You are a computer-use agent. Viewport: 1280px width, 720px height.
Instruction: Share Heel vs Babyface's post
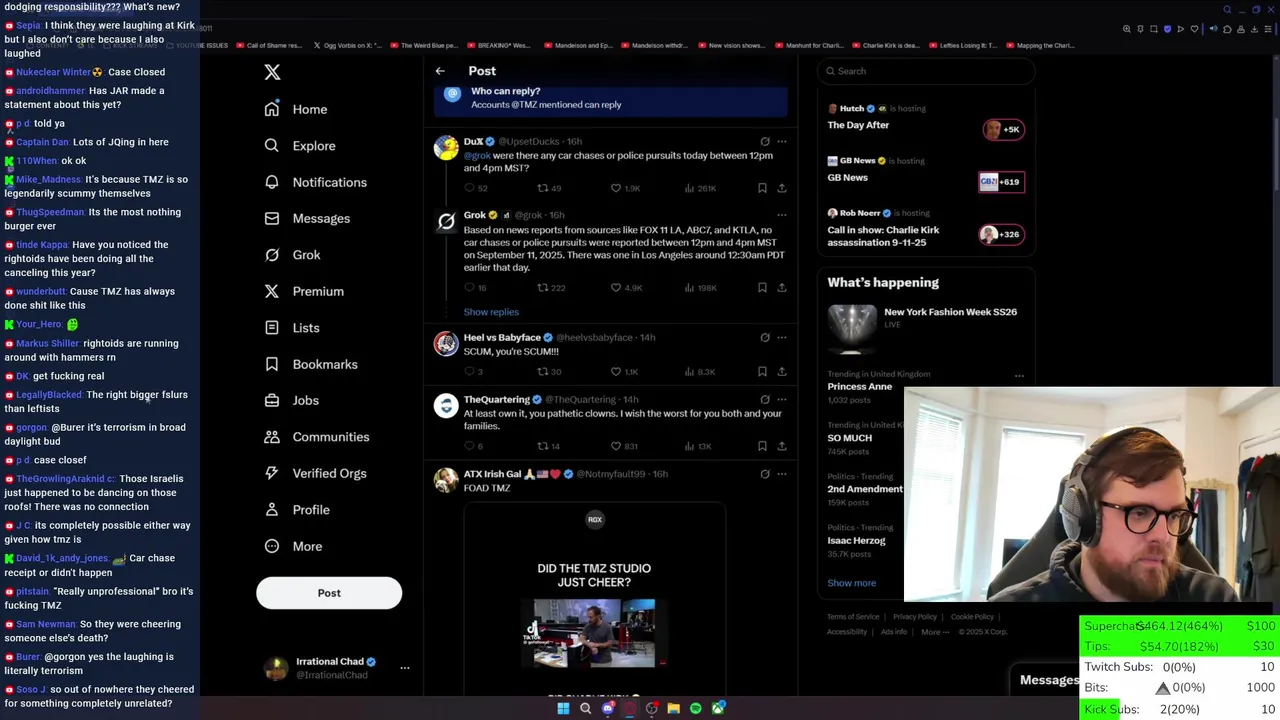(x=782, y=372)
